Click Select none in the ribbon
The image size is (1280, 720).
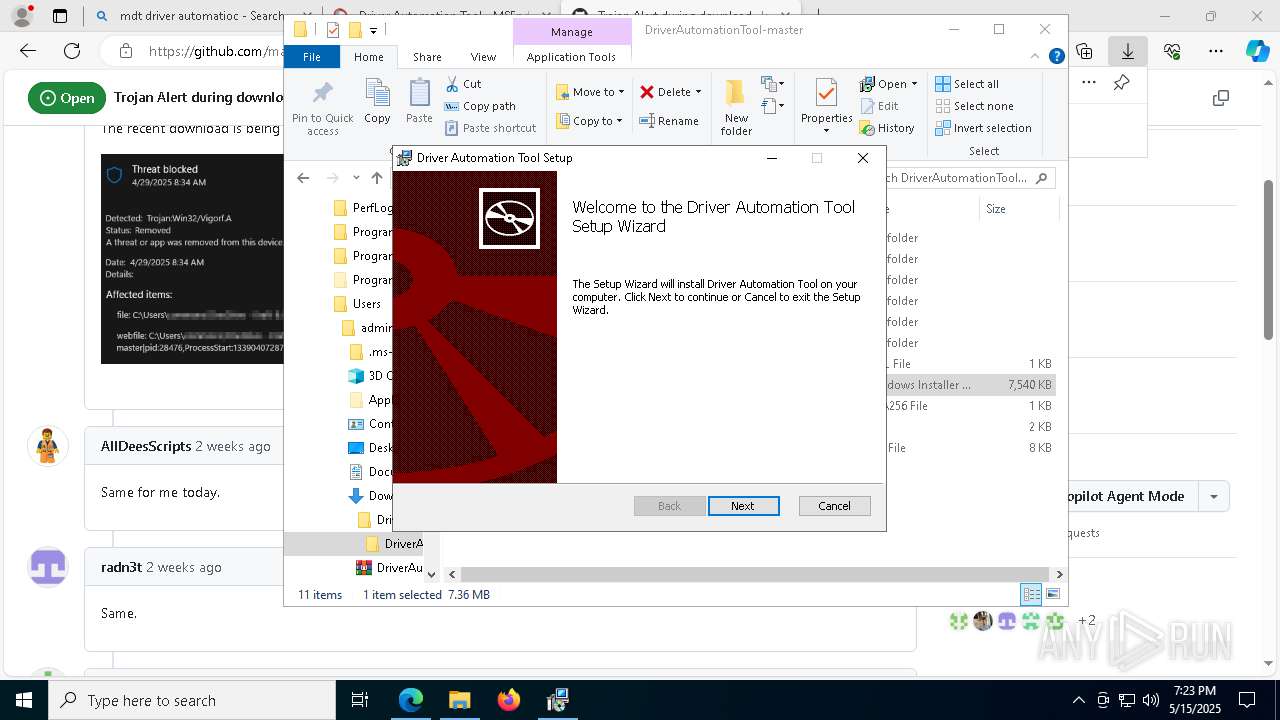click(x=974, y=106)
